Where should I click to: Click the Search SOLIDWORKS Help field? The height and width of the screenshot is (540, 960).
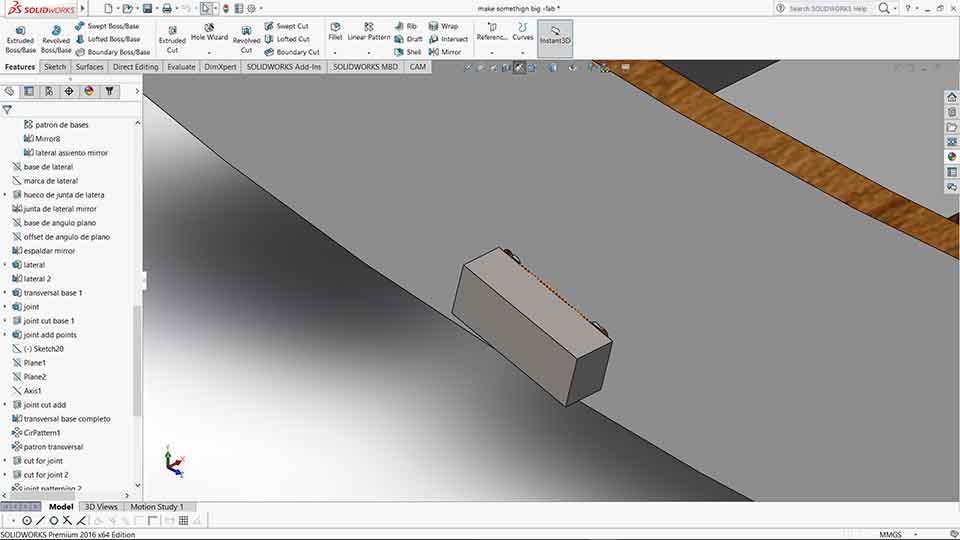(x=827, y=9)
